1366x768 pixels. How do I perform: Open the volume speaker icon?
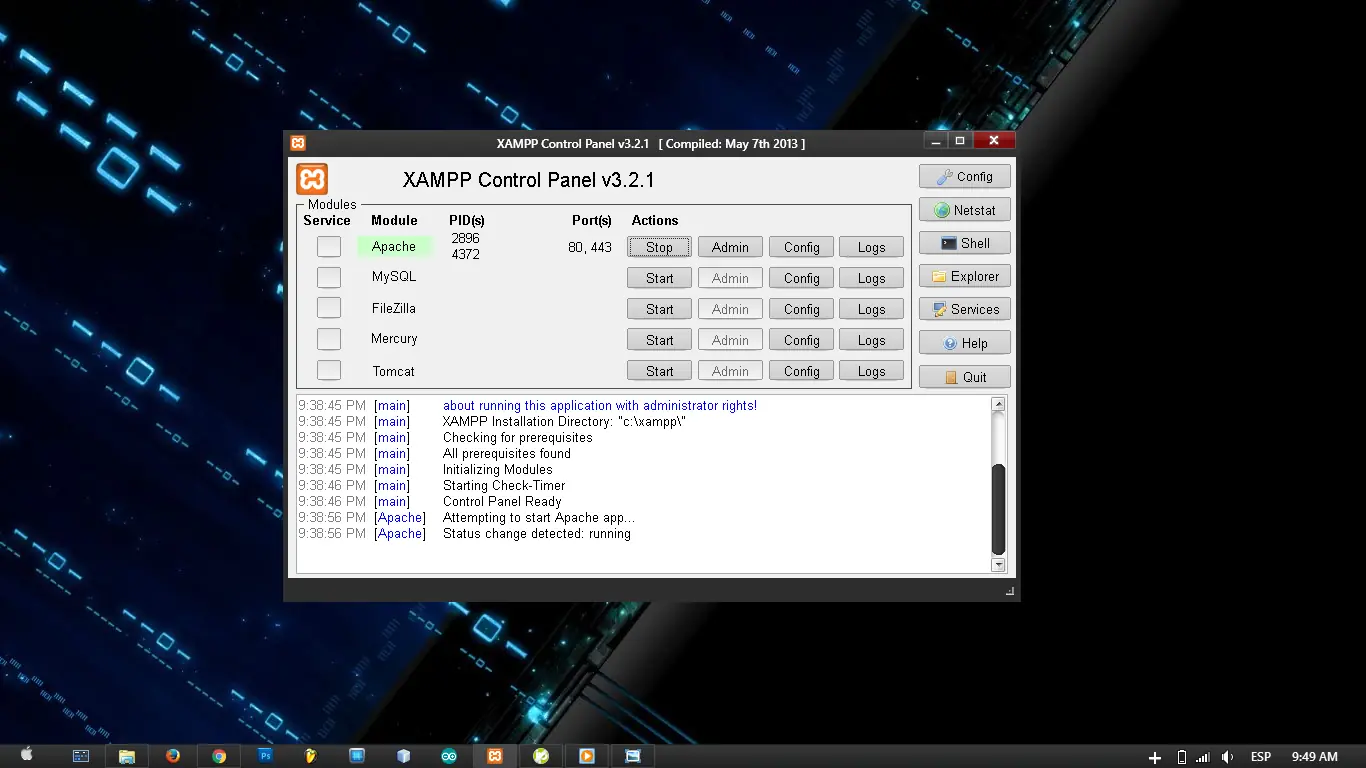1227,757
